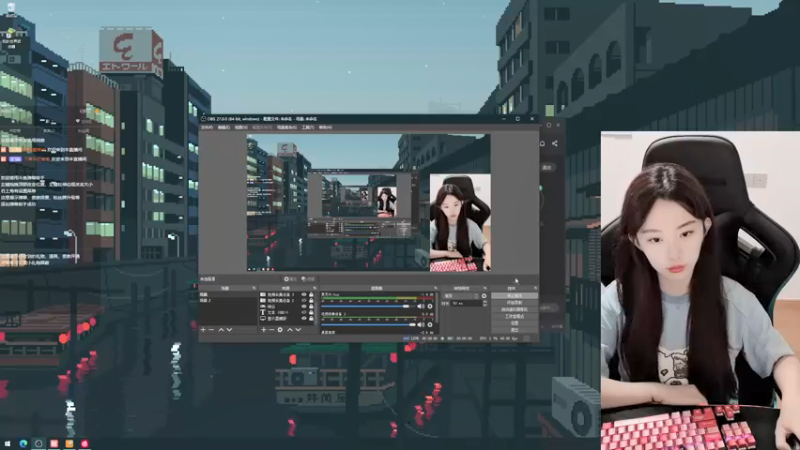This screenshot has height=450, width=800.
Task: Open Mic/Aux channel settings gear in mixer
Action: (430, 306)
